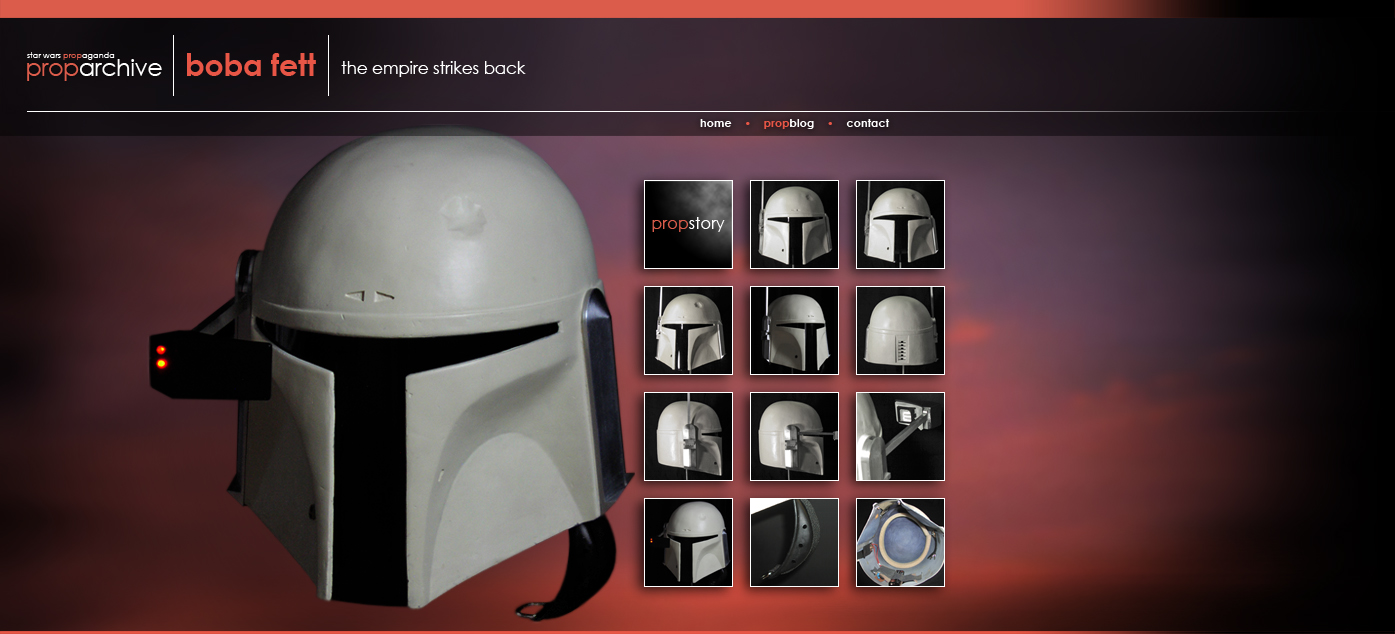The height and width of the screenshot is (634, 1395).
Task: Click the boba fett title heading
Action: click(x=251, y=66)
